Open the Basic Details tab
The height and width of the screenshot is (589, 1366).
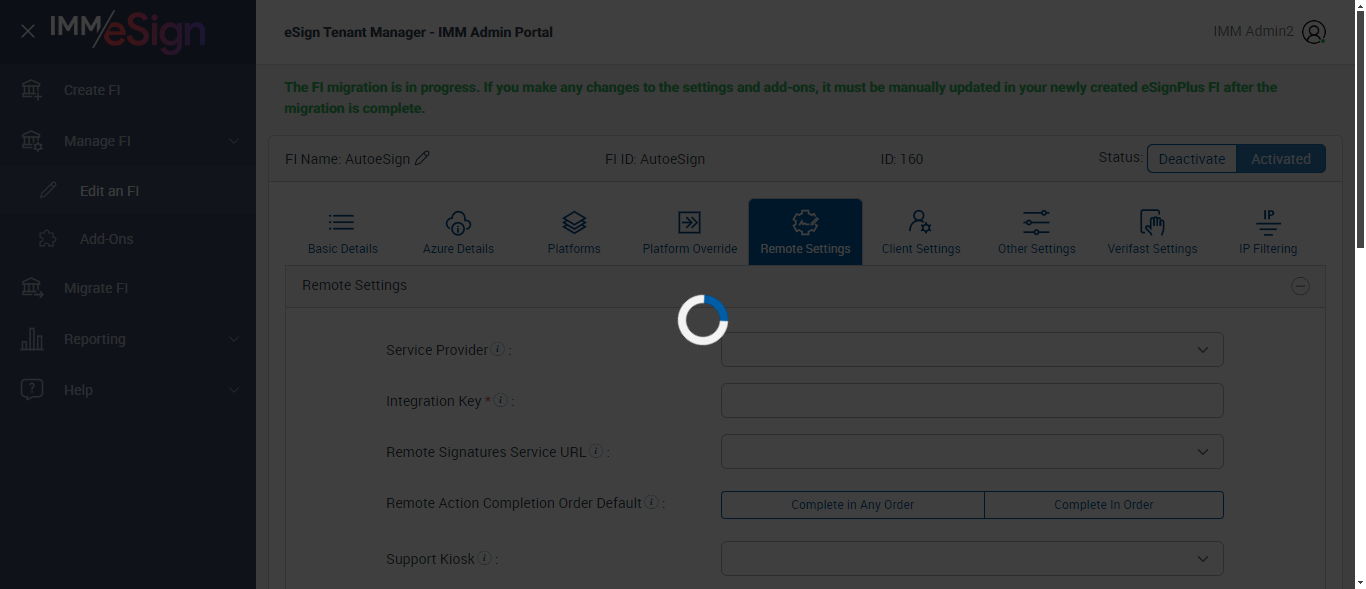[x=342, y=232]
